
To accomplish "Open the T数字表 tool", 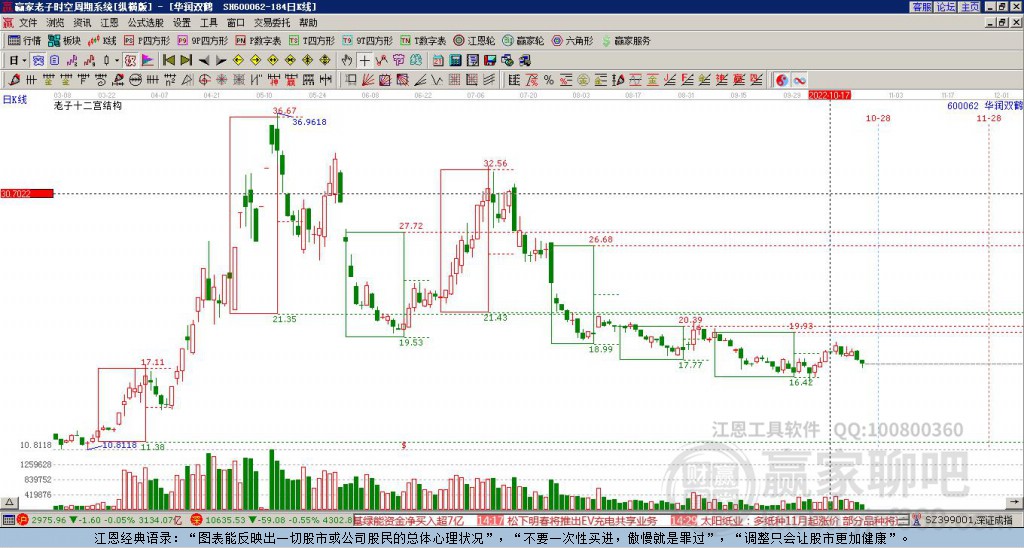I will click(x=423, y=40).
